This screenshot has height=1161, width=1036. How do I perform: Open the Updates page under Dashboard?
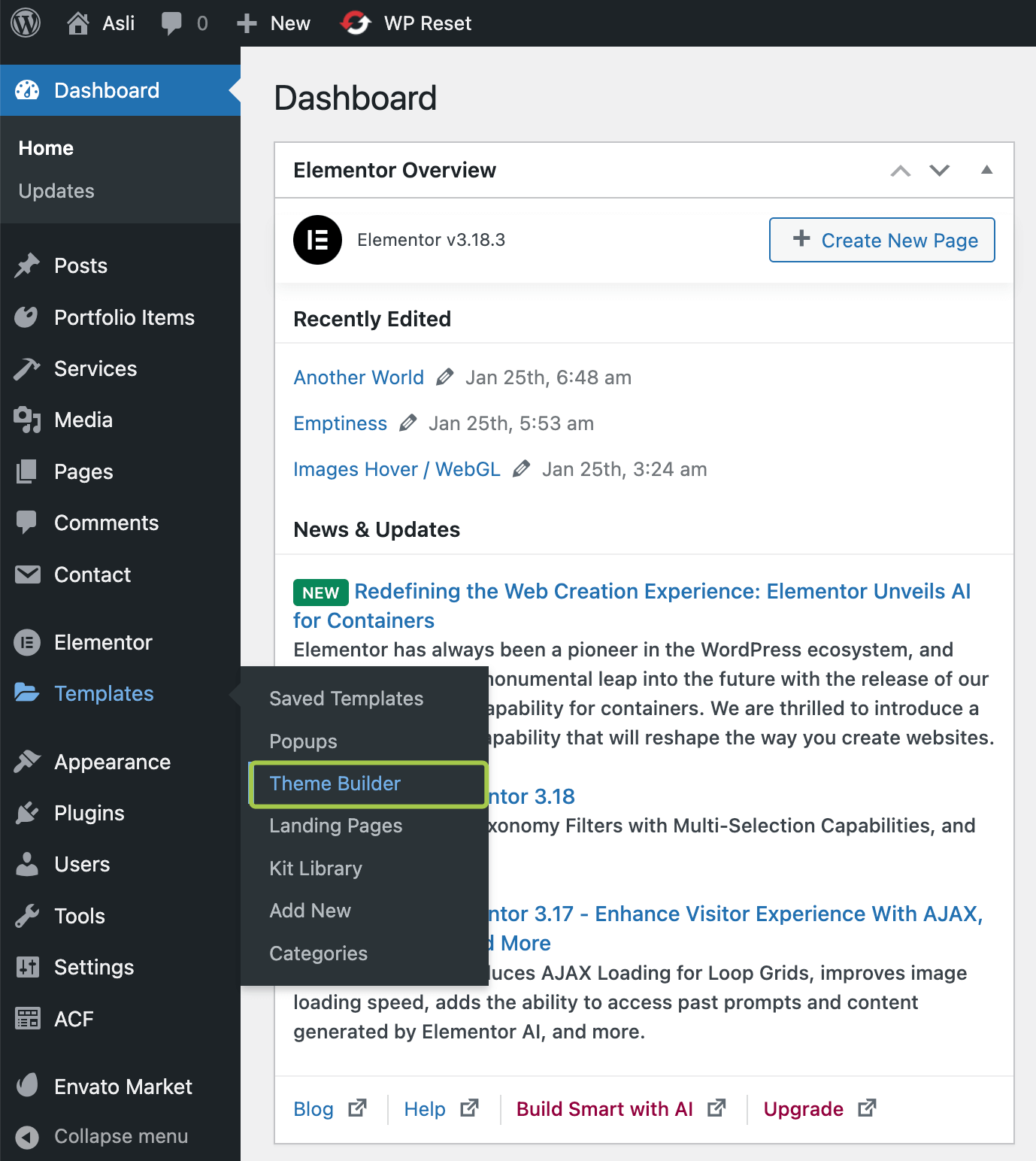(x=56, y=191)
